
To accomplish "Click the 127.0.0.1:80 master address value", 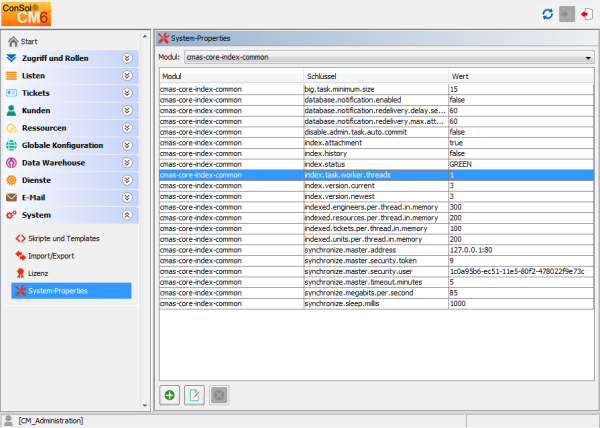I will tap(471, 250).
